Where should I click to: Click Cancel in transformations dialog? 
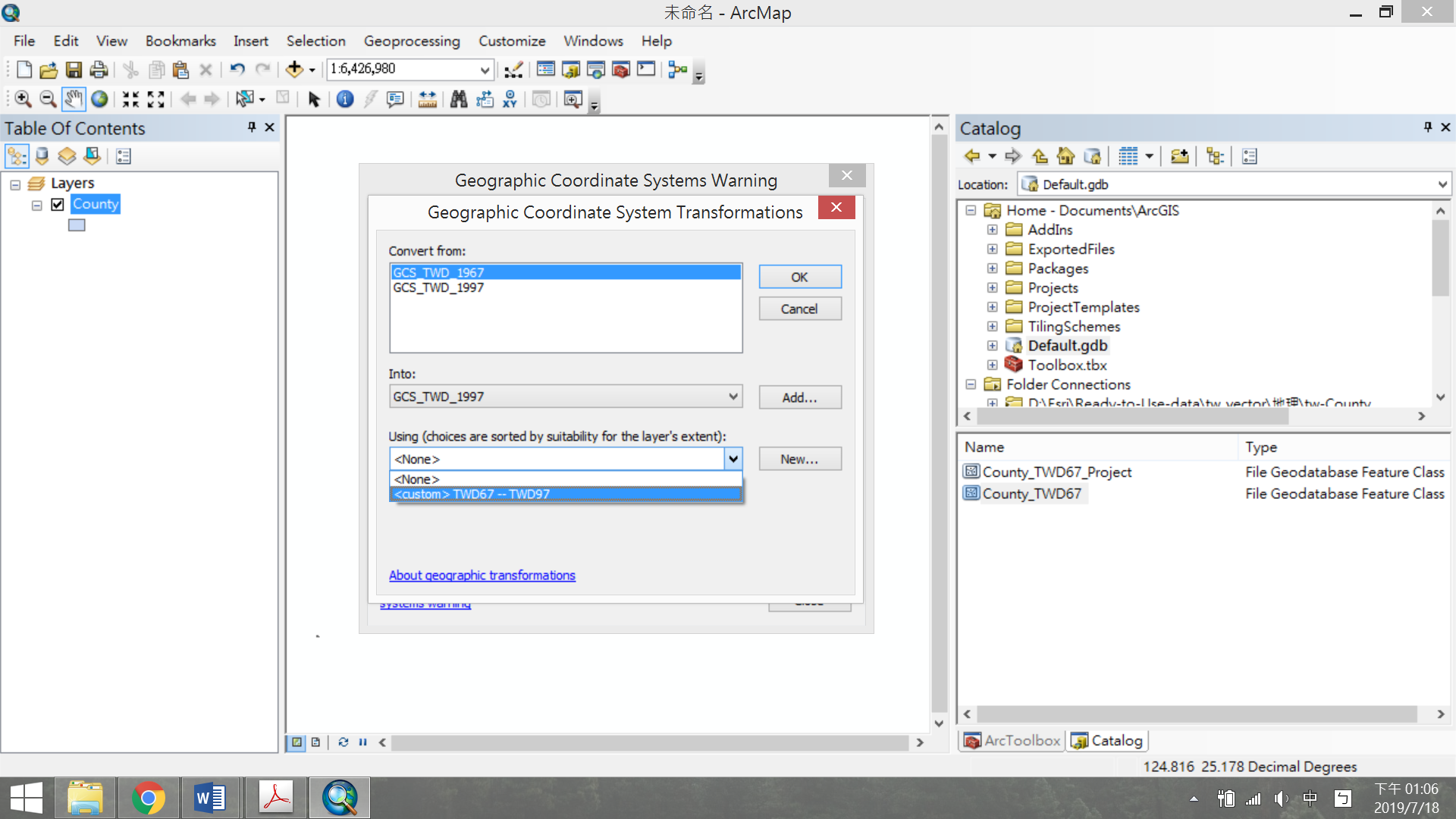tap(800, 309)
